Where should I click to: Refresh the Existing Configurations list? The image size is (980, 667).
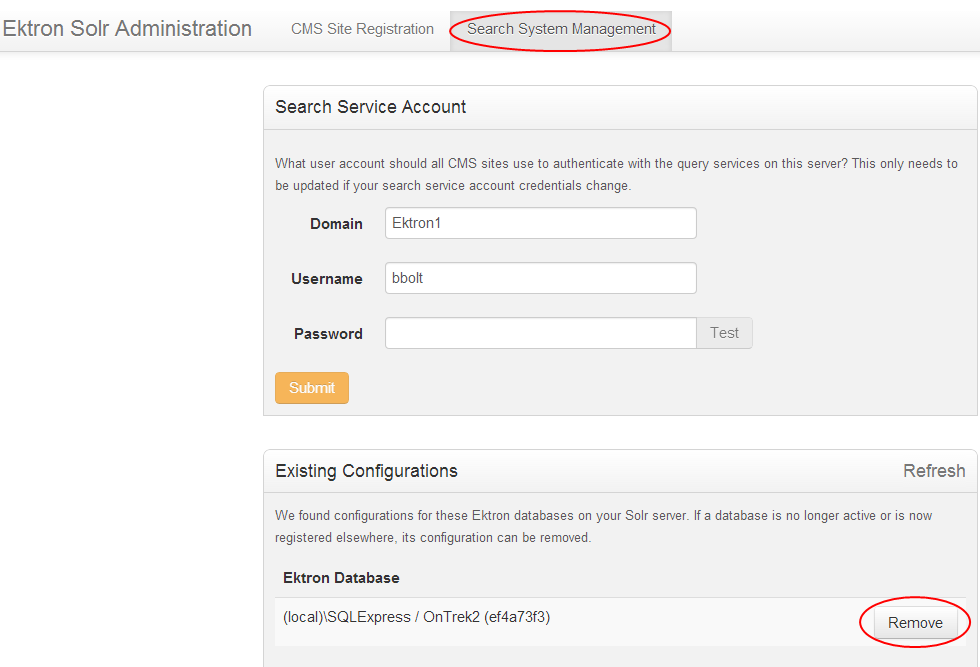tap(933, 471)
